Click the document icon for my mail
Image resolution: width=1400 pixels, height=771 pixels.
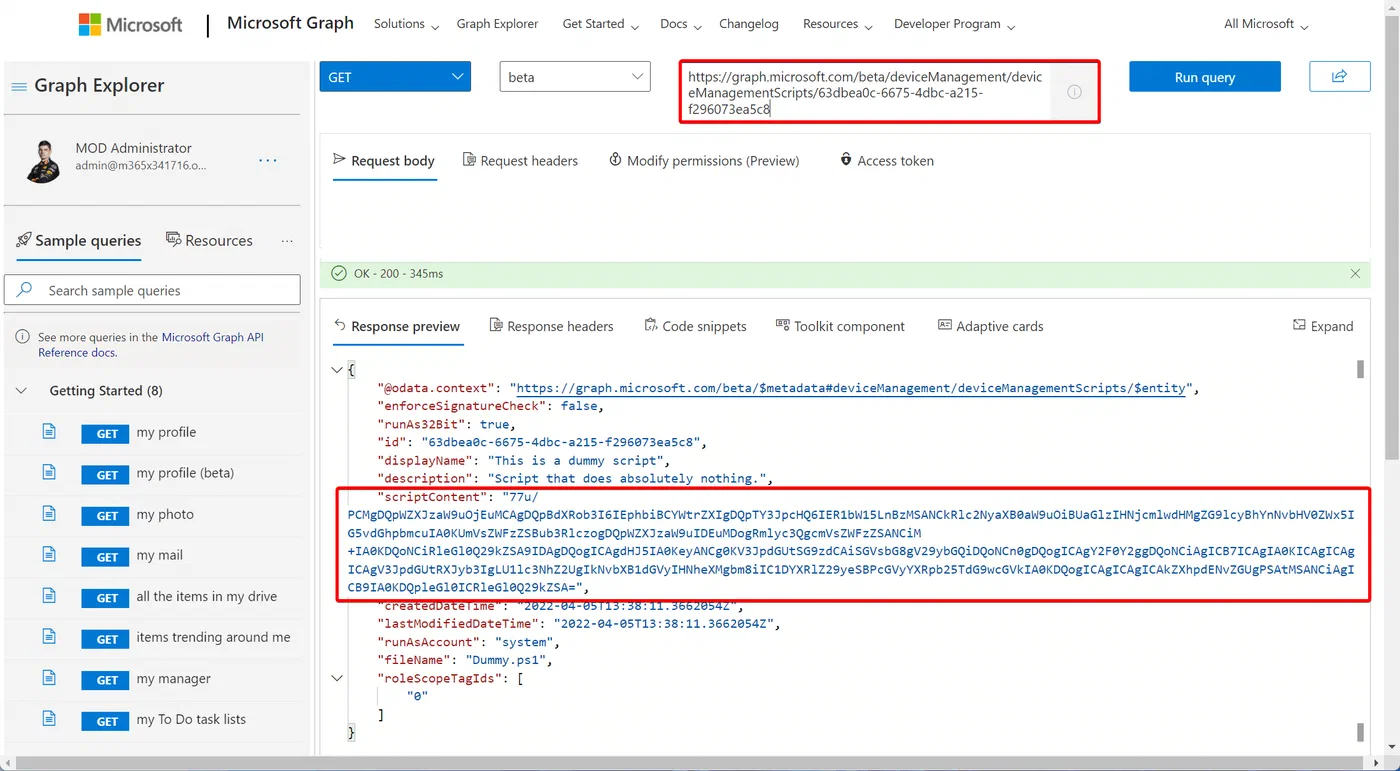tap(48, 555)
